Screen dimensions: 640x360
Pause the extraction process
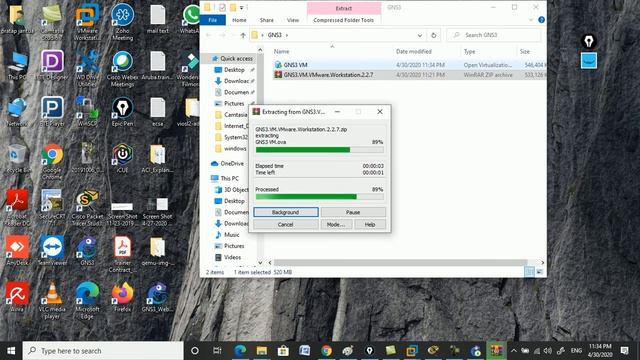click(353, 212)
